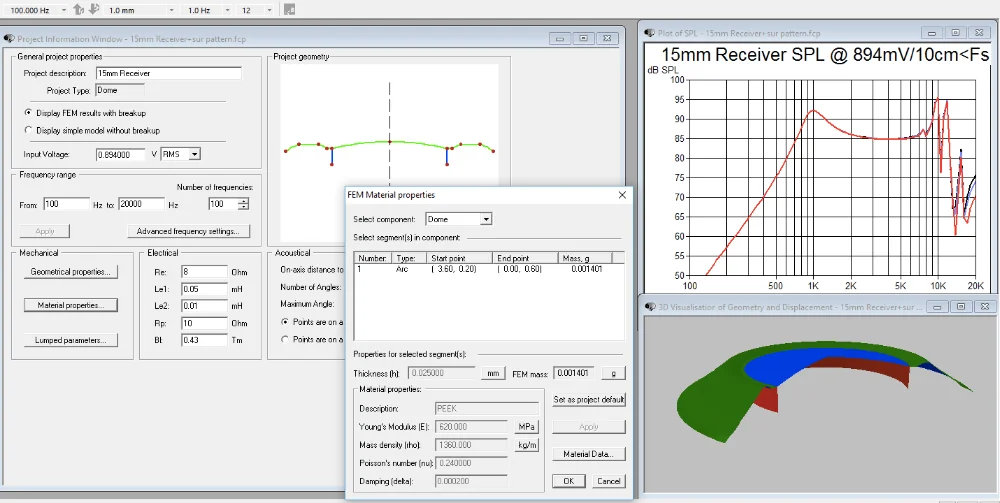Click the Type column header
This screenshot has height=503, width=1000.
coord(408,258)
